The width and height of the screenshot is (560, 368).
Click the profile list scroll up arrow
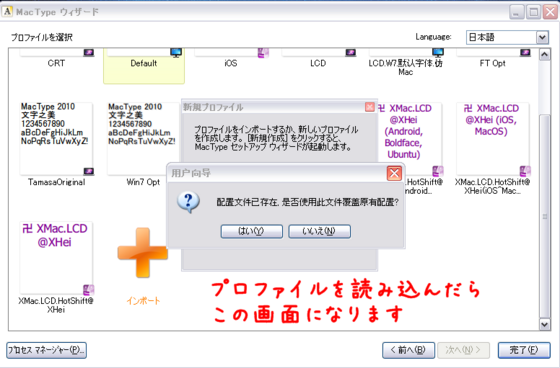point(544,55)
